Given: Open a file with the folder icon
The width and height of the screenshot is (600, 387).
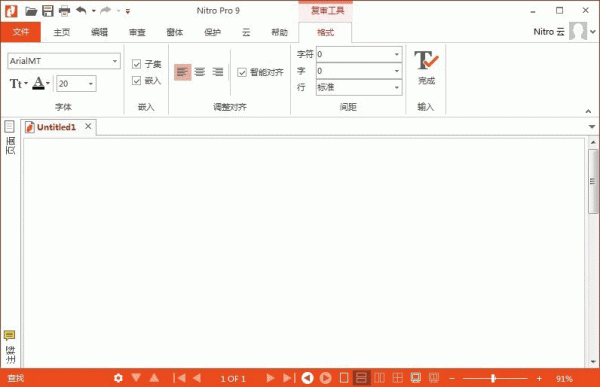Looking at the screenshot, I should [x=31, y=11].
